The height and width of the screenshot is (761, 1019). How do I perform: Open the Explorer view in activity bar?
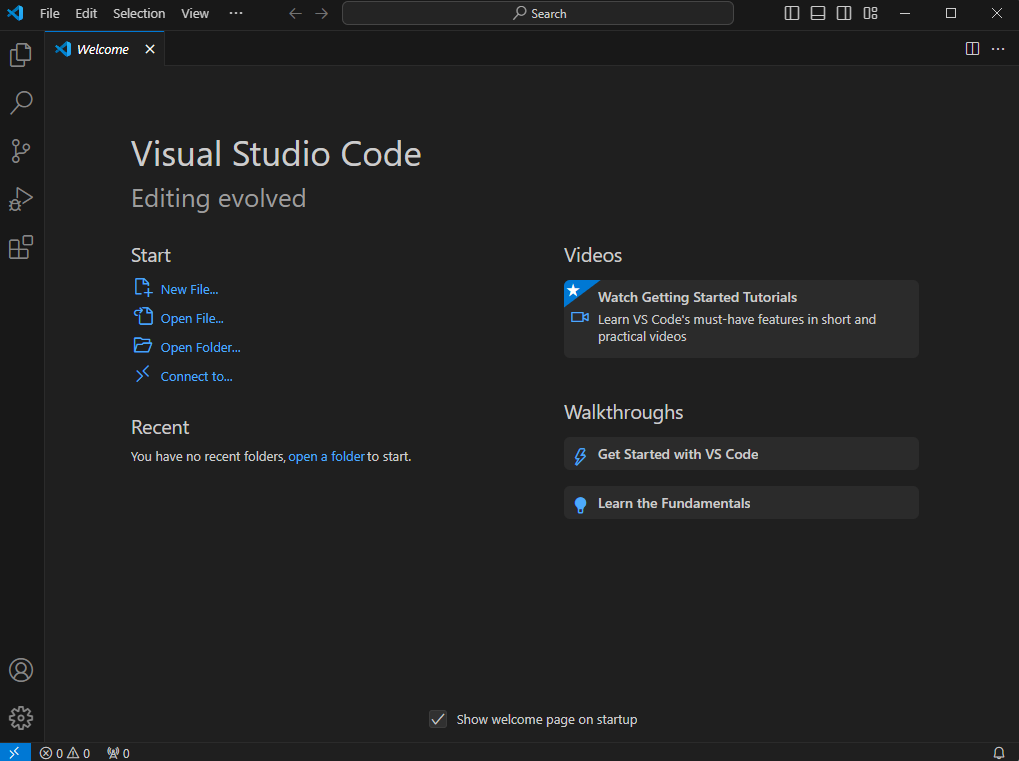[x=21, y=55]
